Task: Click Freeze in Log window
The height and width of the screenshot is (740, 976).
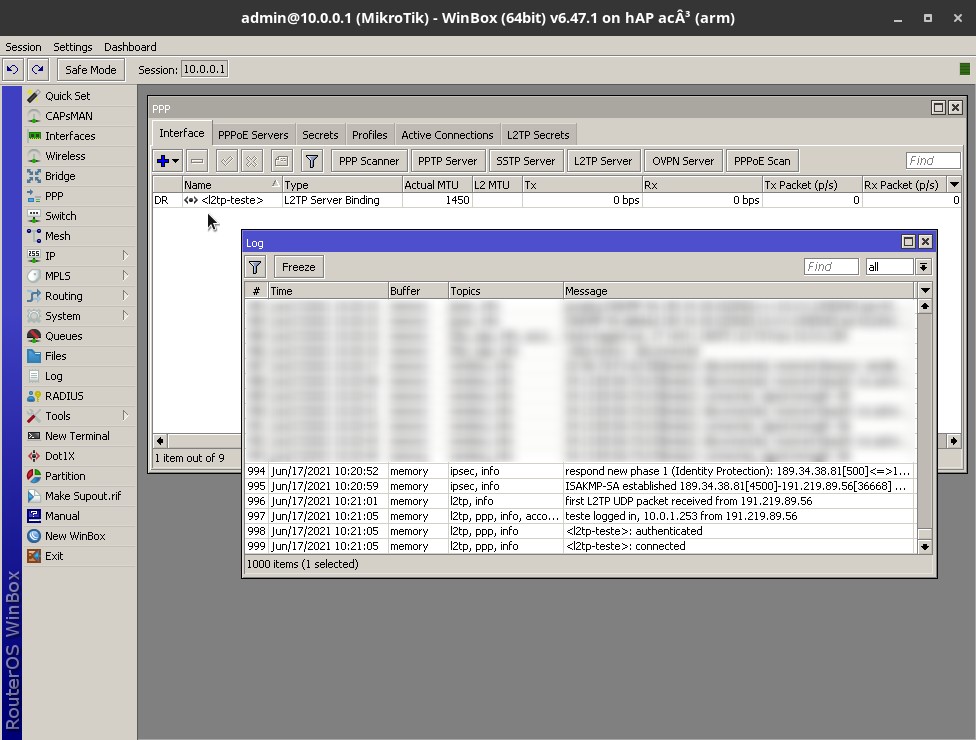Action: point(299,267)
